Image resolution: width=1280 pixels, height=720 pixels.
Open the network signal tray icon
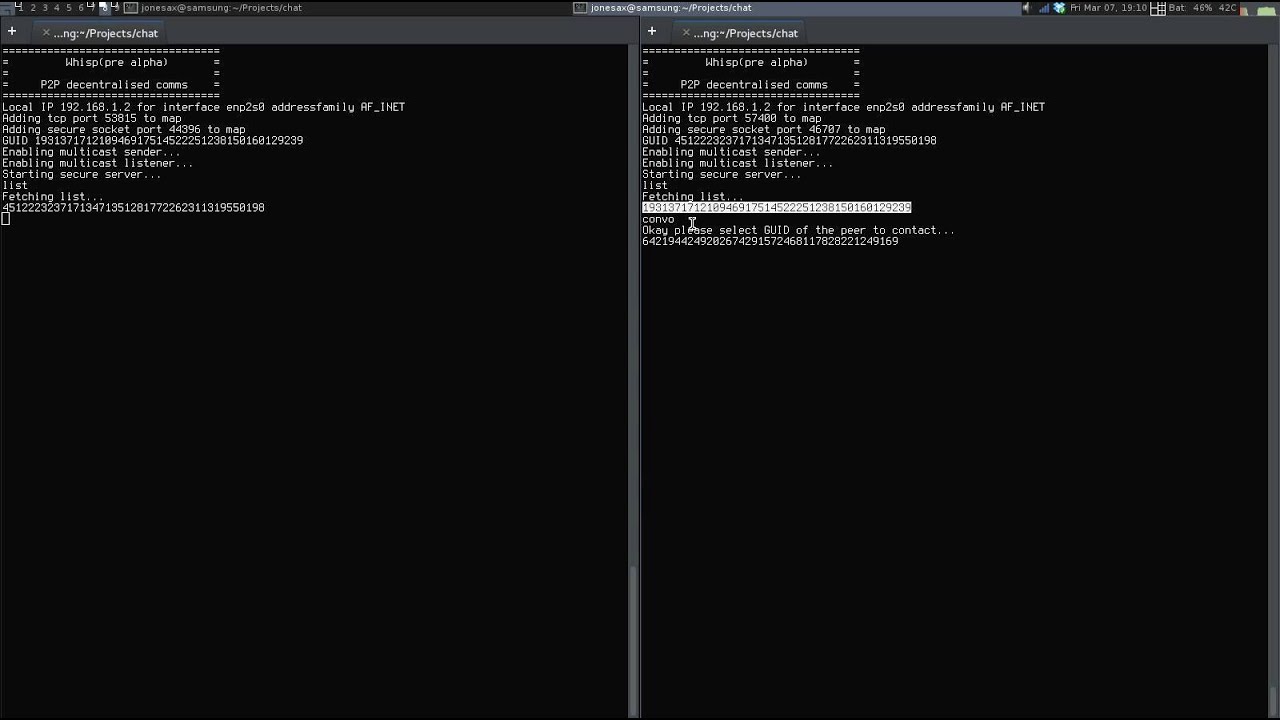tap(1044, 8)
